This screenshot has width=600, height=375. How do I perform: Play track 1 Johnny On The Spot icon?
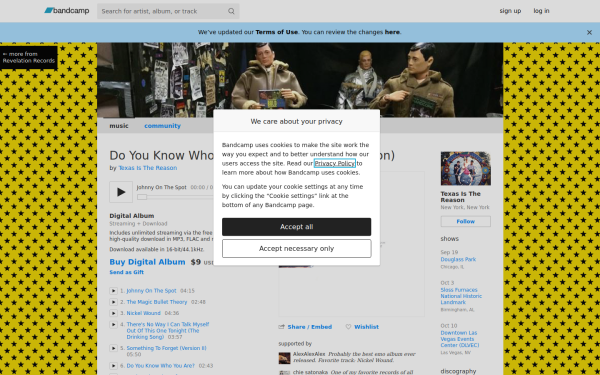pos(113,291)
